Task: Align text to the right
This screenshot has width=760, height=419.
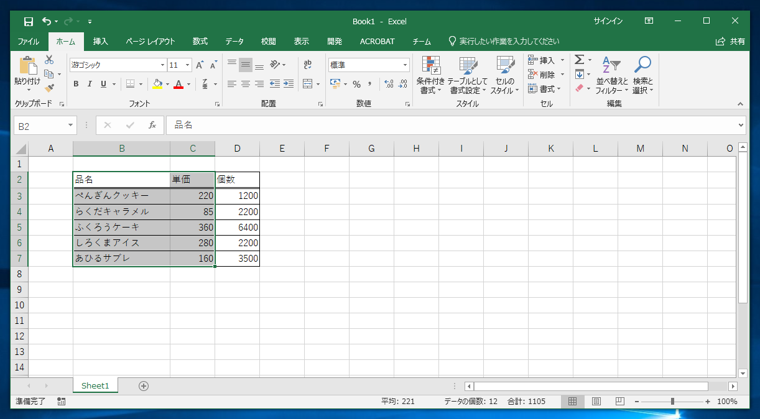Action: point(259,84)
